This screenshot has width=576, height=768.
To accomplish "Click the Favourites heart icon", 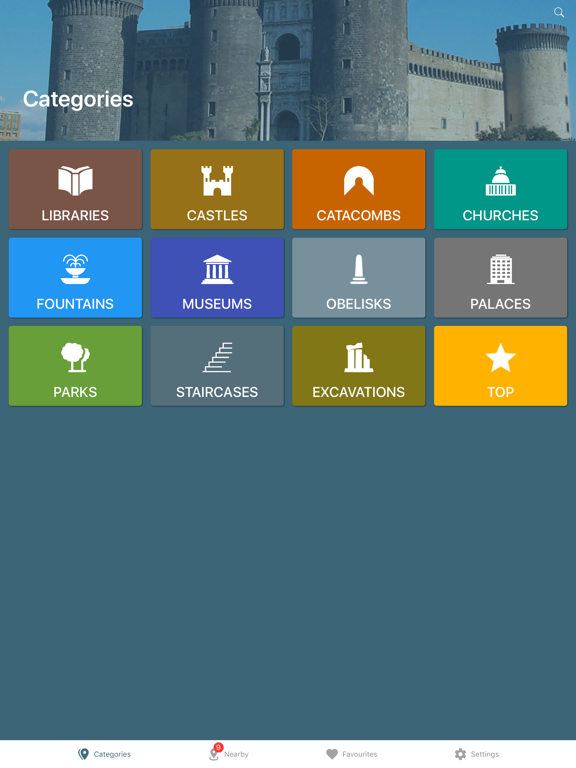I will [x=332, y=754].
